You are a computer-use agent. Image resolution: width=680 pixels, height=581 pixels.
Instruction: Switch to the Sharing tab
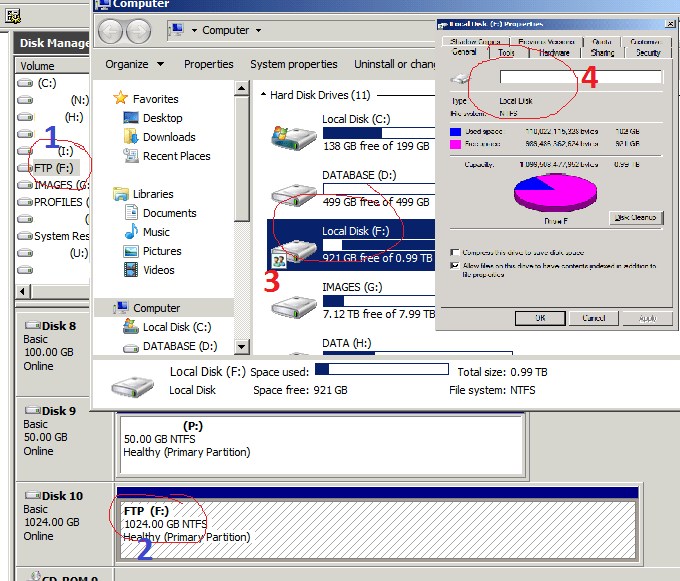click(602, 53)
